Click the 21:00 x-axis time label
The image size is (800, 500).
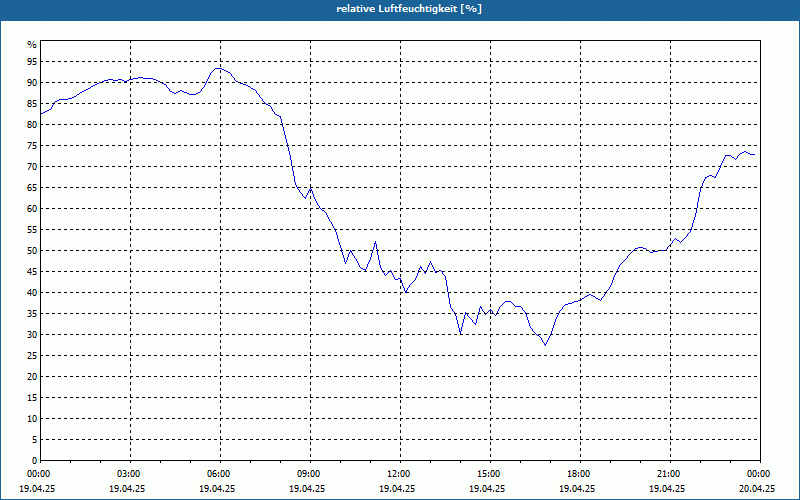(670, 474)
